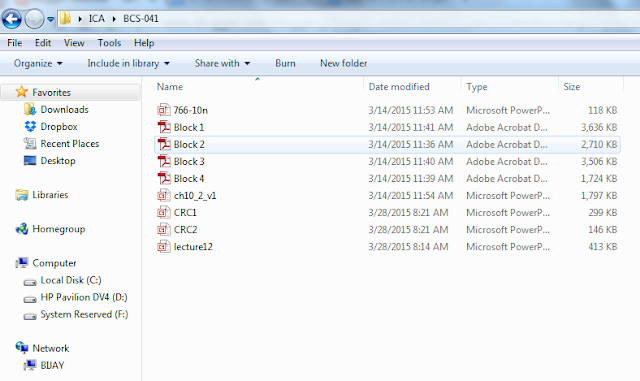
Task: Click the Homegroup icon
Action: point(22,229)
